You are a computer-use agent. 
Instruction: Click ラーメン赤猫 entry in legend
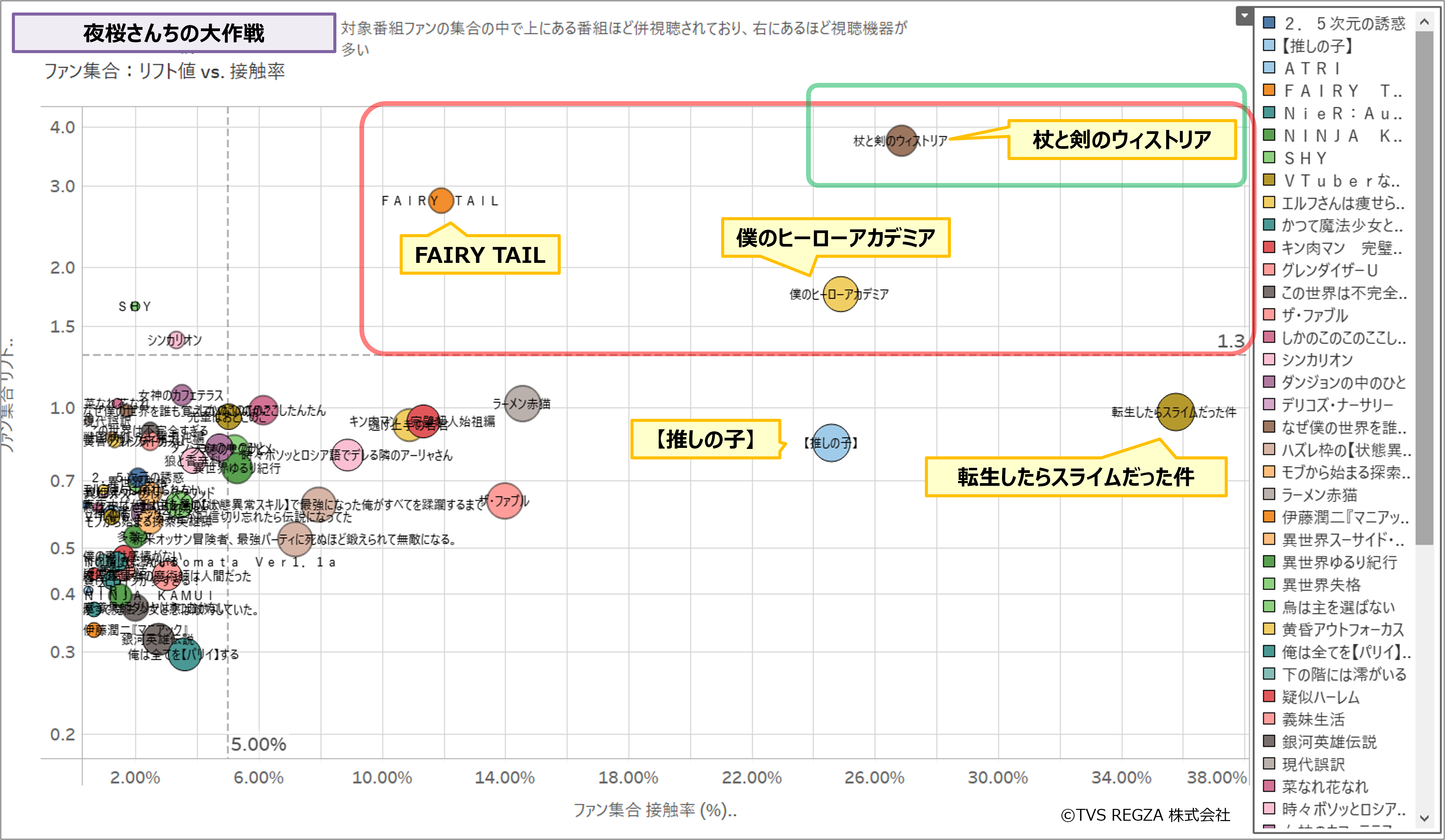tap(1319, 494)
